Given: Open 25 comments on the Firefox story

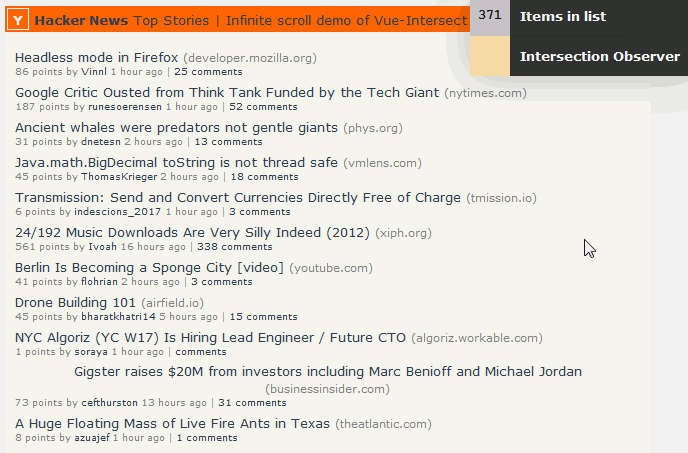Looking at the screenshot, I should (208, 72).
